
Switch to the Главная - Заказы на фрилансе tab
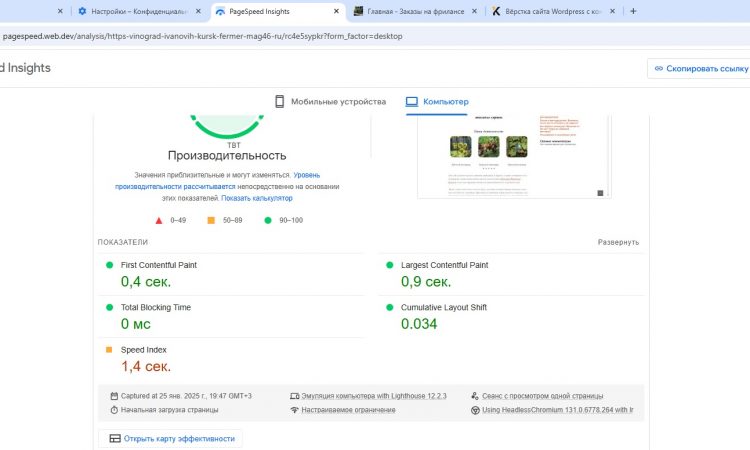click(415, 11)
